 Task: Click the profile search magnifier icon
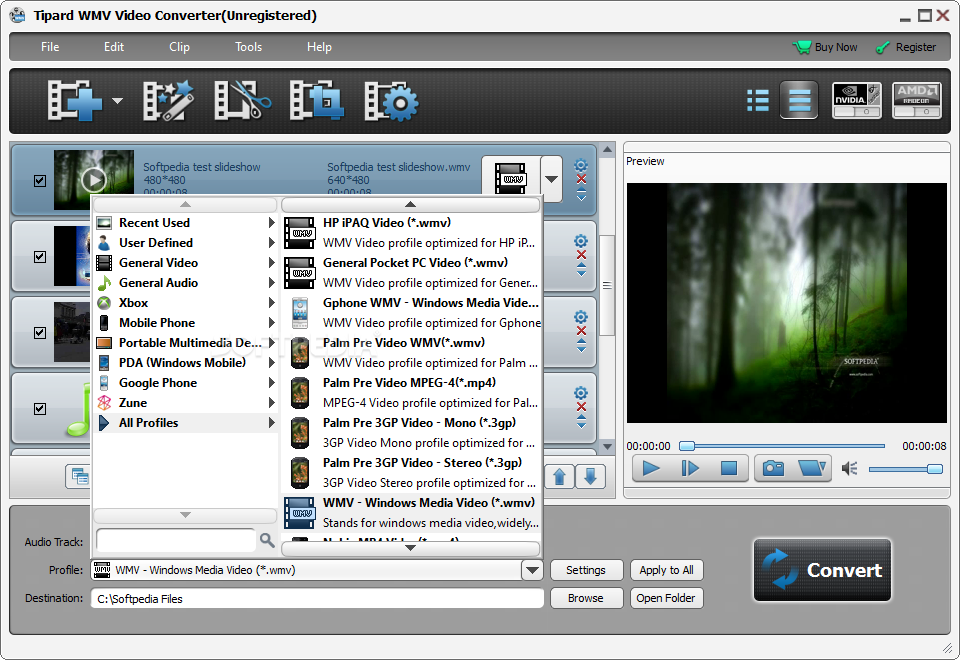pyautogui.click(x=267, y=540)
